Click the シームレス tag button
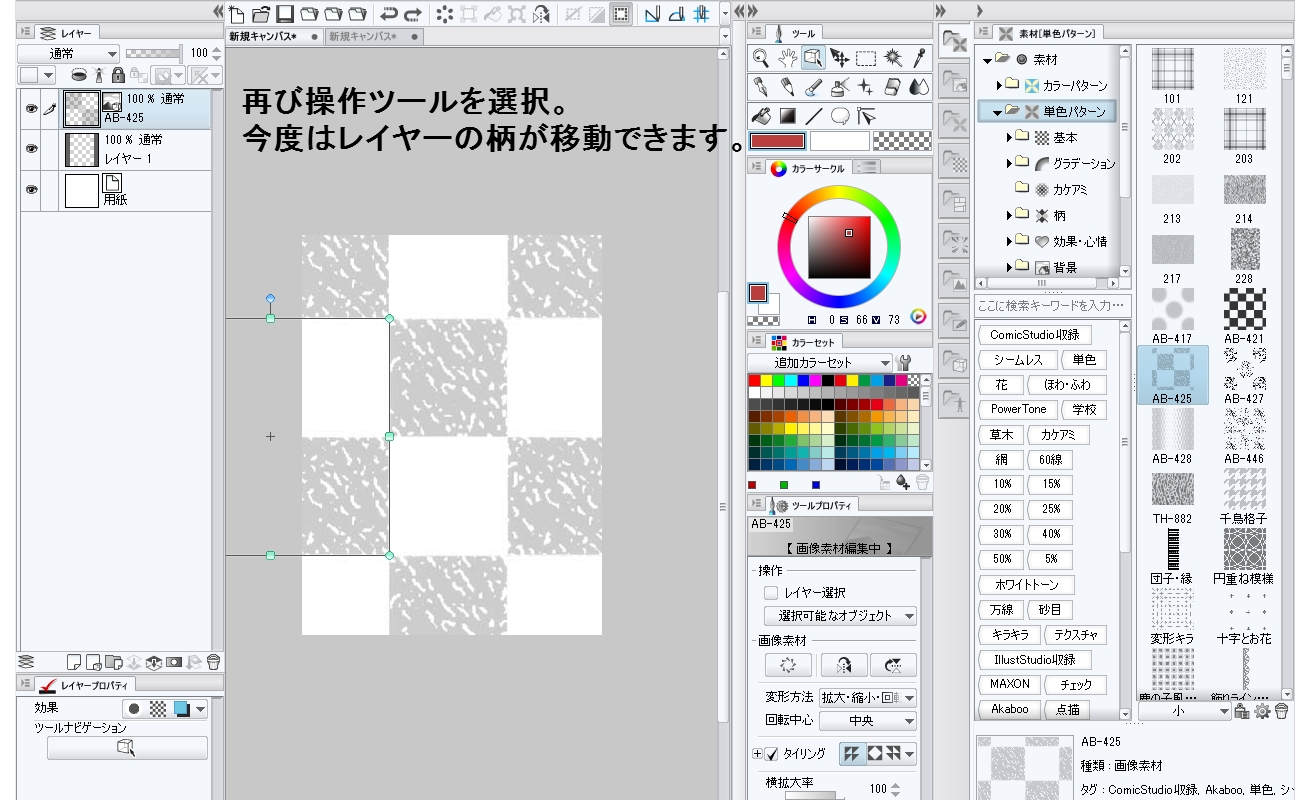Viewport: 1300px width, 800px height. click(1018, 360)
